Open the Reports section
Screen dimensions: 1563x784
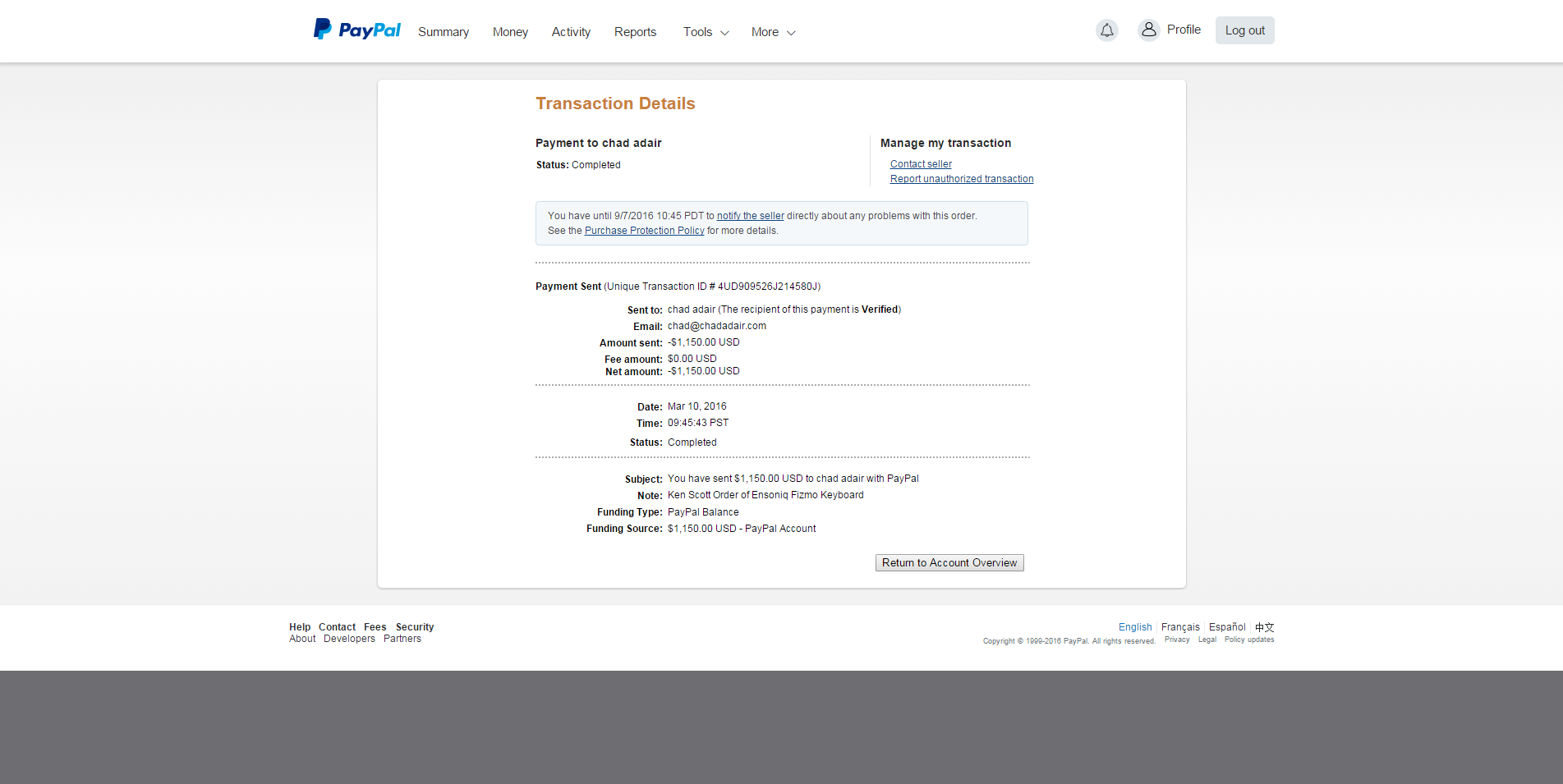pyautogui.click(x=635, y=32)
